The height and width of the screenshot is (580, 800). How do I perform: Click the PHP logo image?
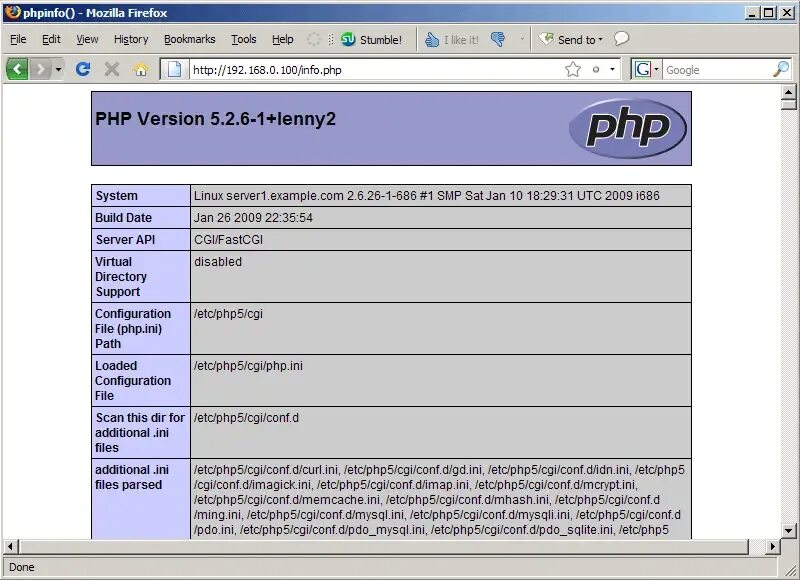(x=628, y=128)
